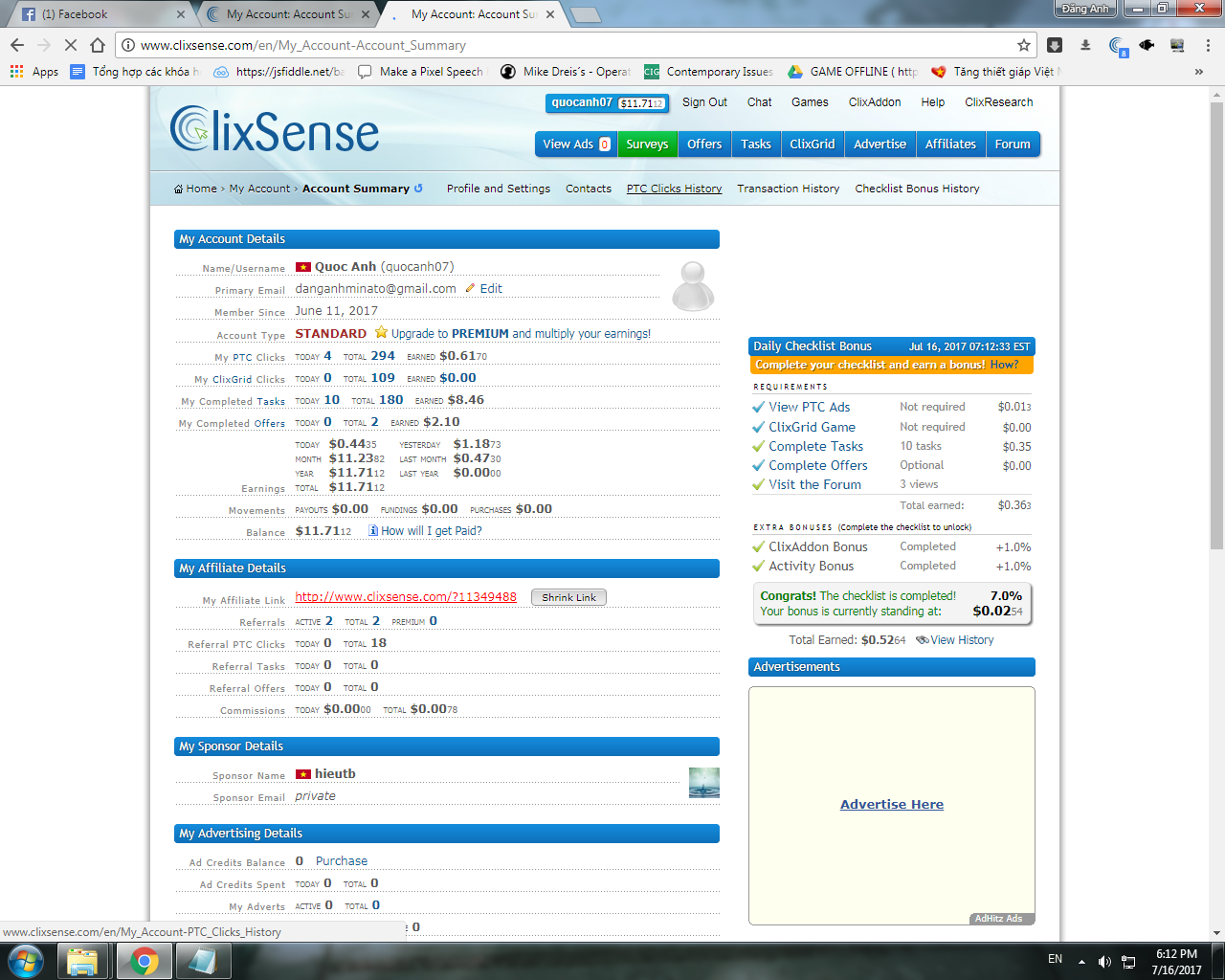The height and width of the screenshot is (980, 1225).
Task: Go back using Chrome's back arrow
Action: coord(17,45)
